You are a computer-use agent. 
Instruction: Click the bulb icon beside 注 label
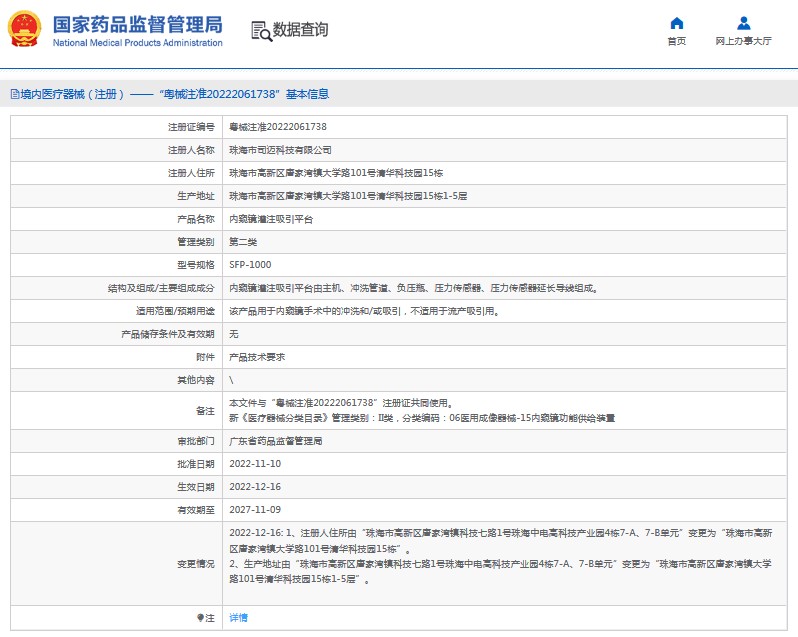201,618
